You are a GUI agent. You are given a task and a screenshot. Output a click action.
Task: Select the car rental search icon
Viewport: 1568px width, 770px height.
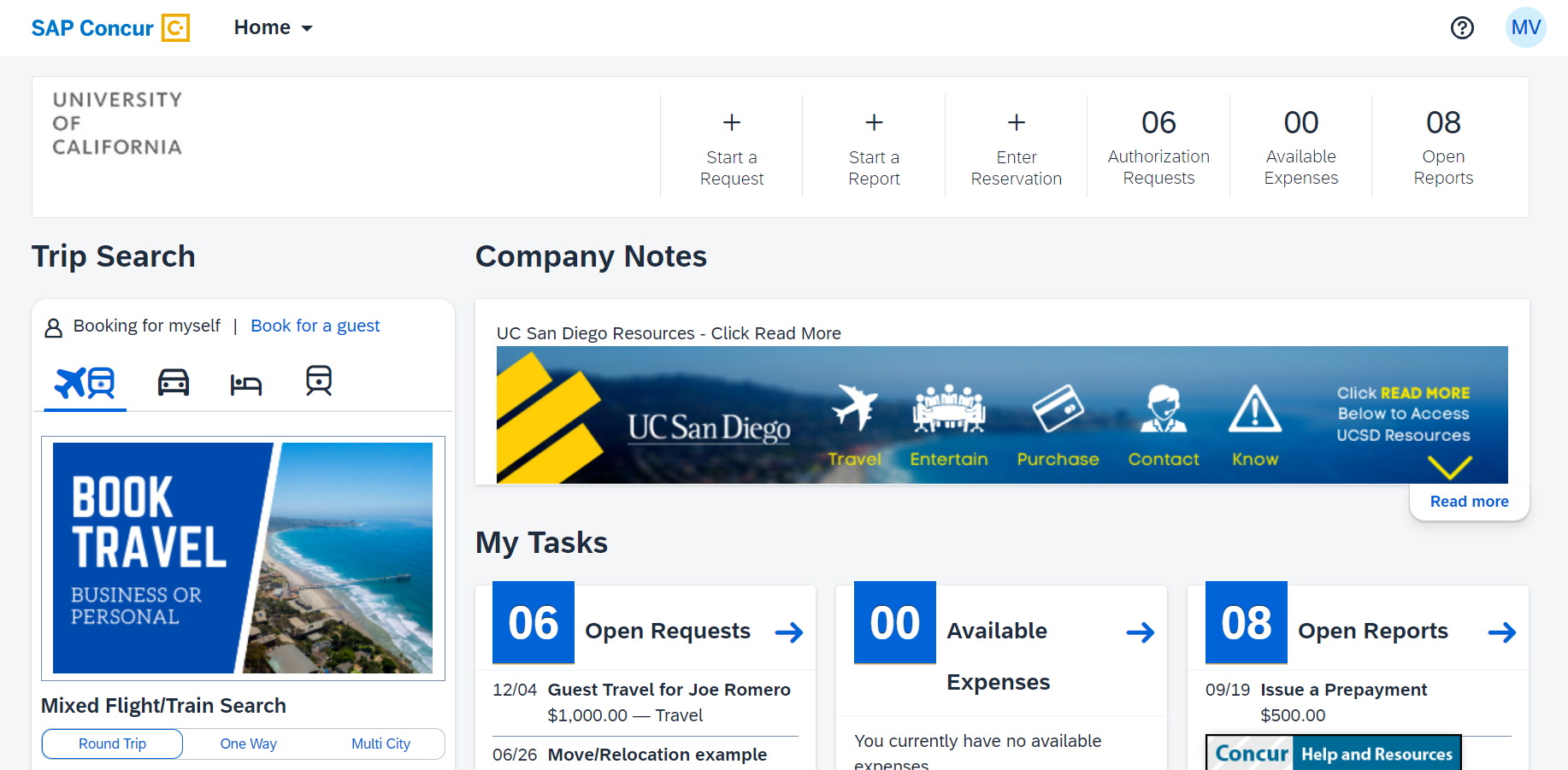[x=174, y=382]
